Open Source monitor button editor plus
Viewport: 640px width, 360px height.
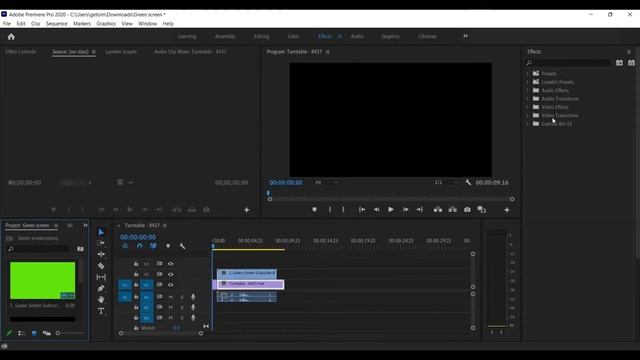click(x=247, y=210)
